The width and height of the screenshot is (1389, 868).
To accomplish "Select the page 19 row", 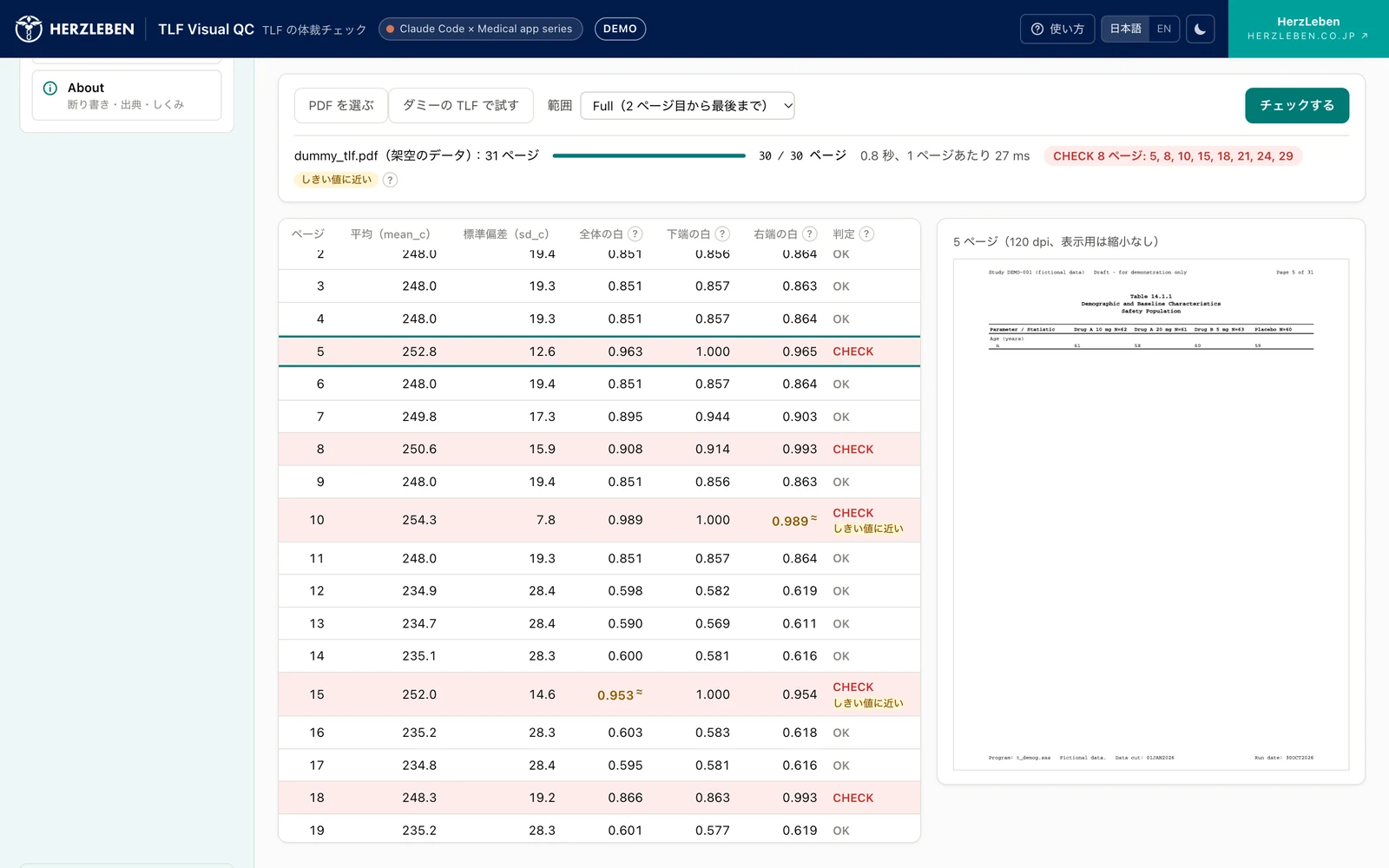I will [599, 830].
